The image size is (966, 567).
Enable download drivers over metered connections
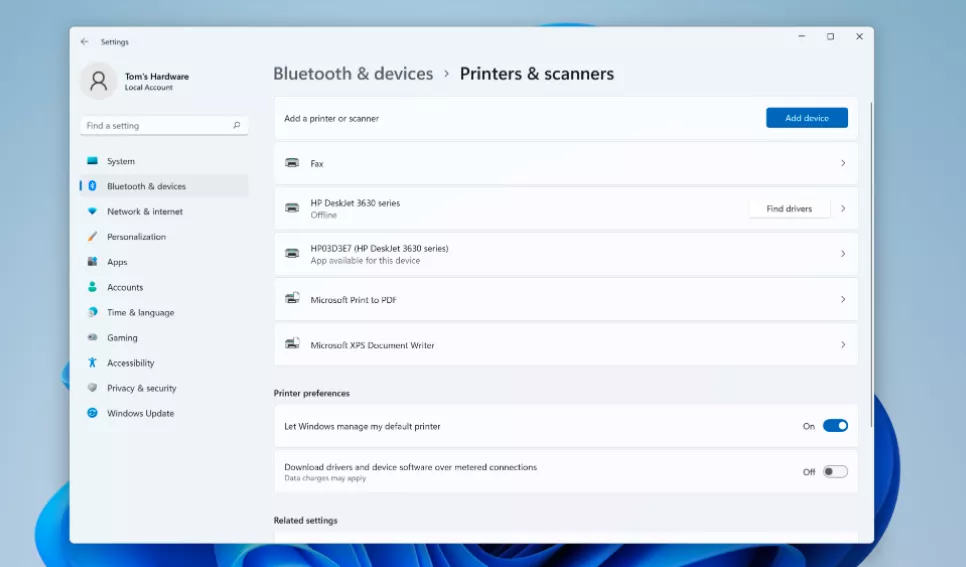[x=835, y=471]
